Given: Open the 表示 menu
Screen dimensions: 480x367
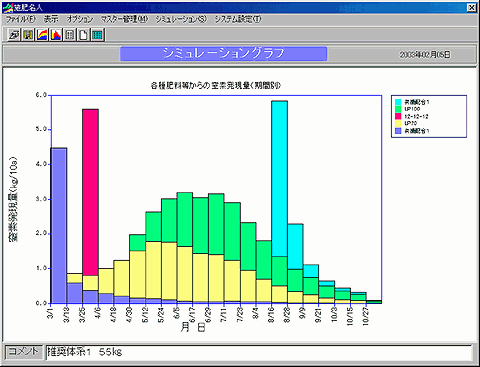Looking at the screenshot, I should point(51,19).
